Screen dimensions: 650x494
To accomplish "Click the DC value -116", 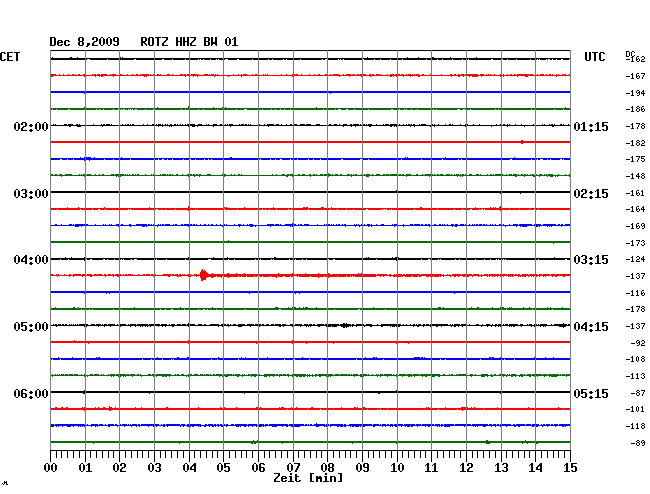I will click(635, 293).
